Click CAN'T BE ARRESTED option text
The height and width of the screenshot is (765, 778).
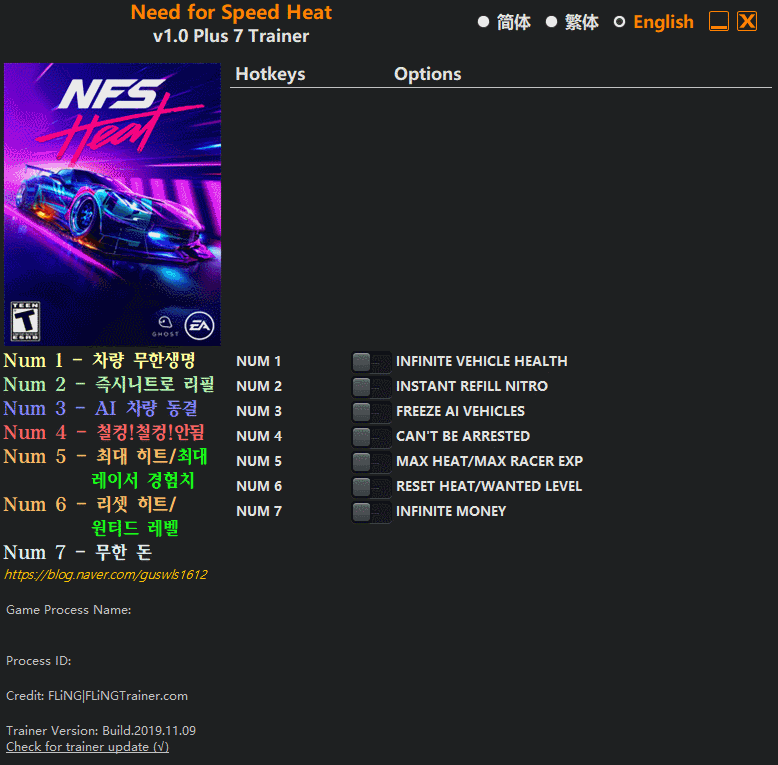(x=463, y=436)
